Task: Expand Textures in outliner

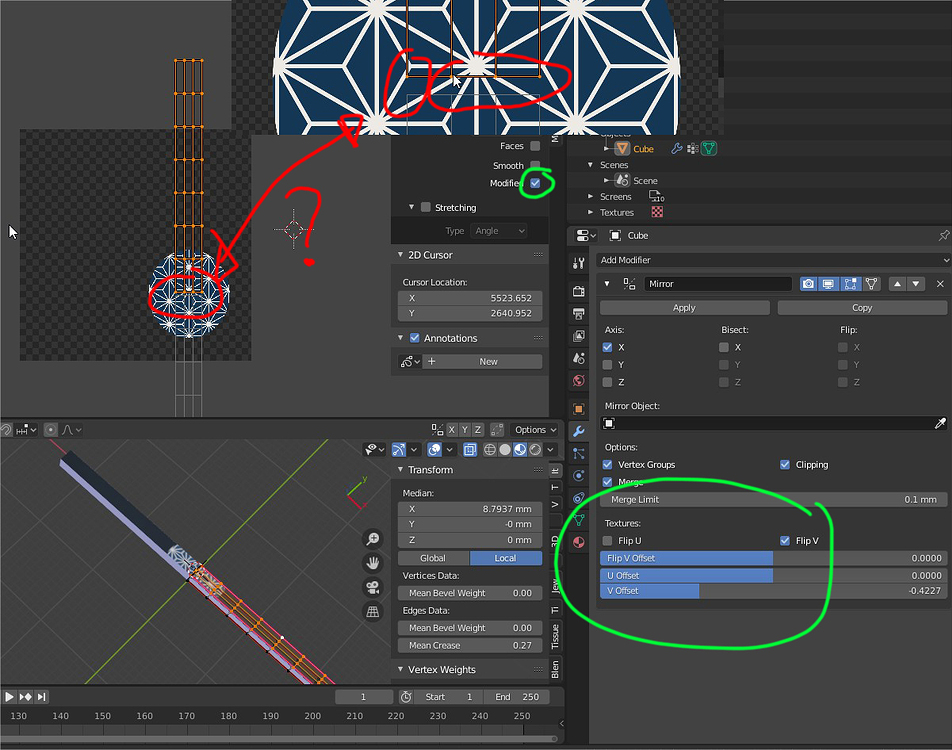Action: (590, 213)
